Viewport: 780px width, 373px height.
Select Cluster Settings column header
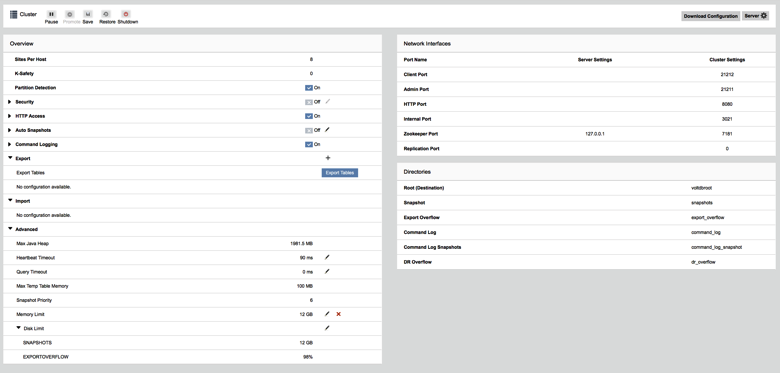(x=727, y=60)
